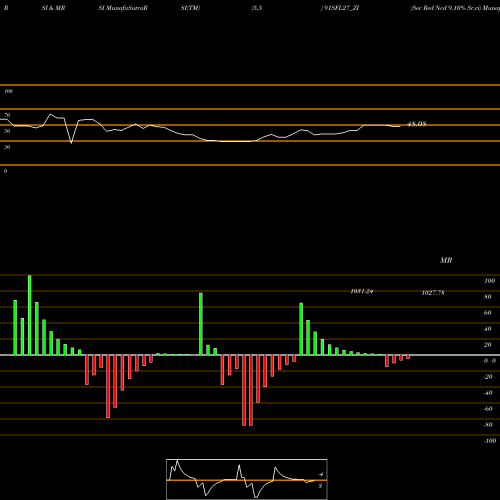500x500 pixels.
Task: Click the RSI axis label 70
Action: click(x=7, y=115)
